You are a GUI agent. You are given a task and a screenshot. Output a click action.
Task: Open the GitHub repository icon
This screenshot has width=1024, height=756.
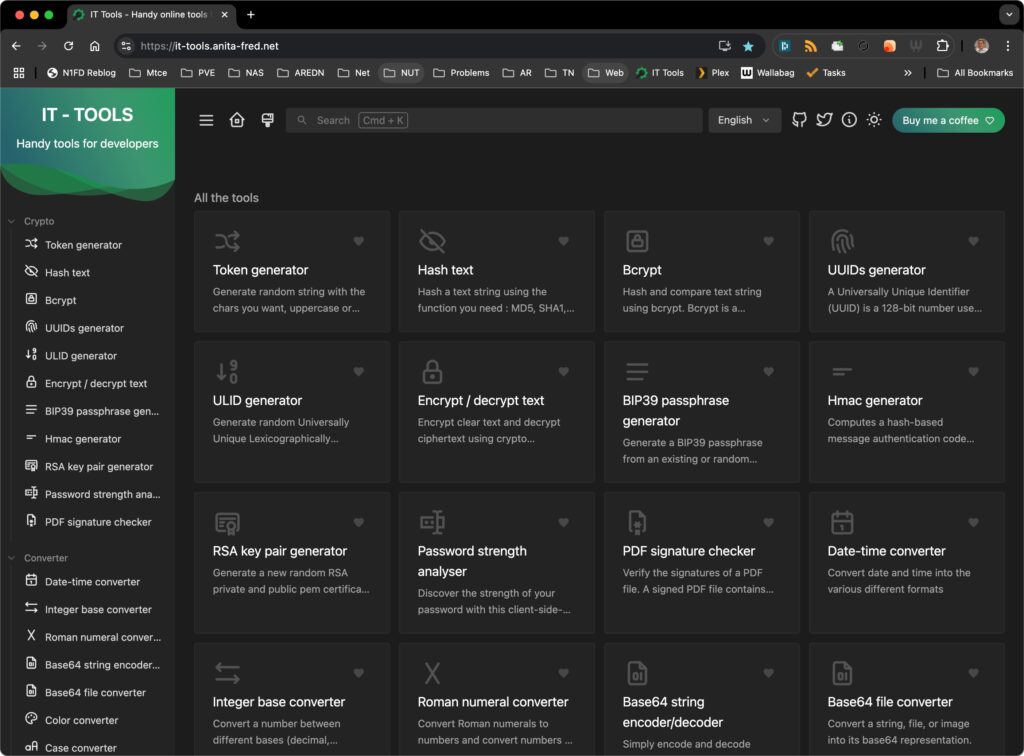click(799, 120)
